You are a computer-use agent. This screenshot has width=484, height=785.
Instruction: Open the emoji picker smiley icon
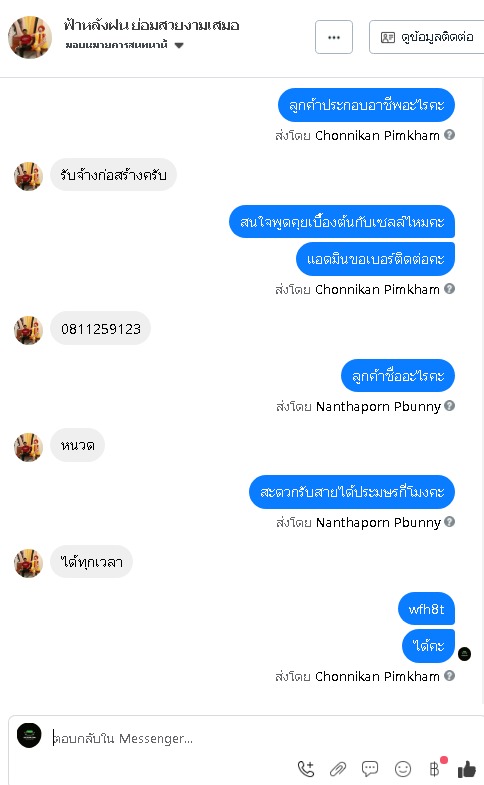(x=403, y=768)
